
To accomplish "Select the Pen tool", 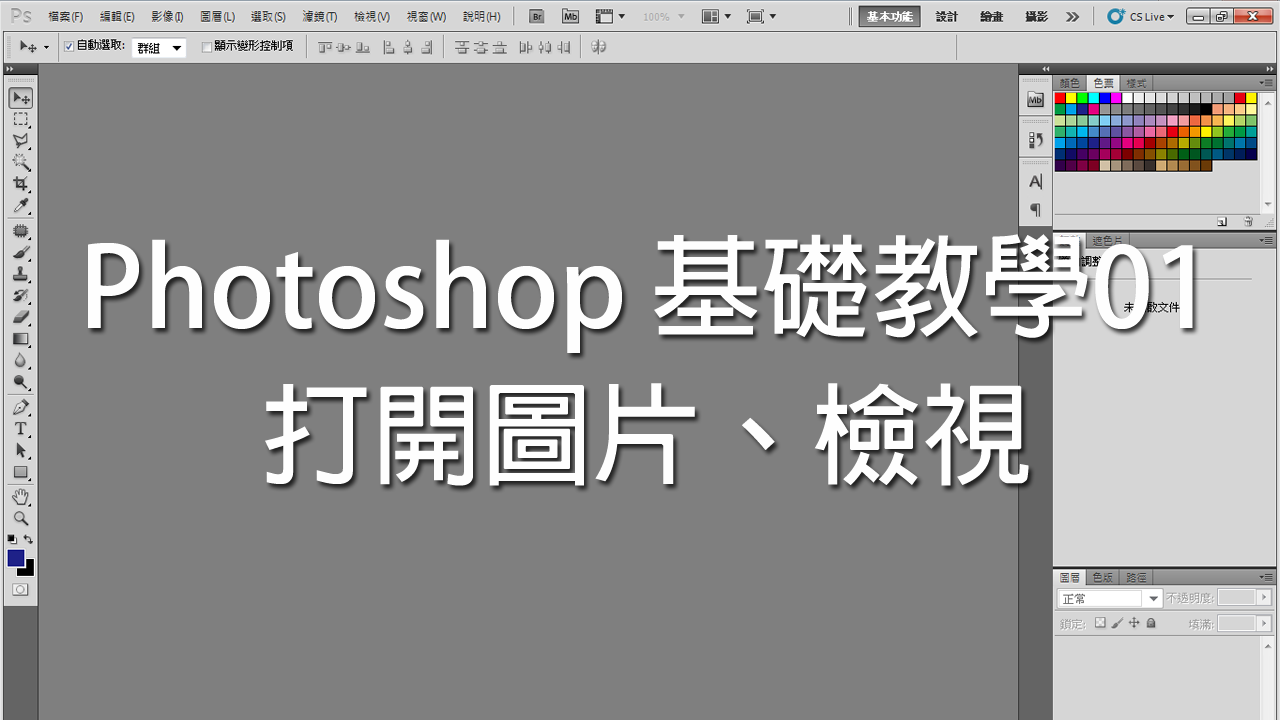I will click(21, 407).
